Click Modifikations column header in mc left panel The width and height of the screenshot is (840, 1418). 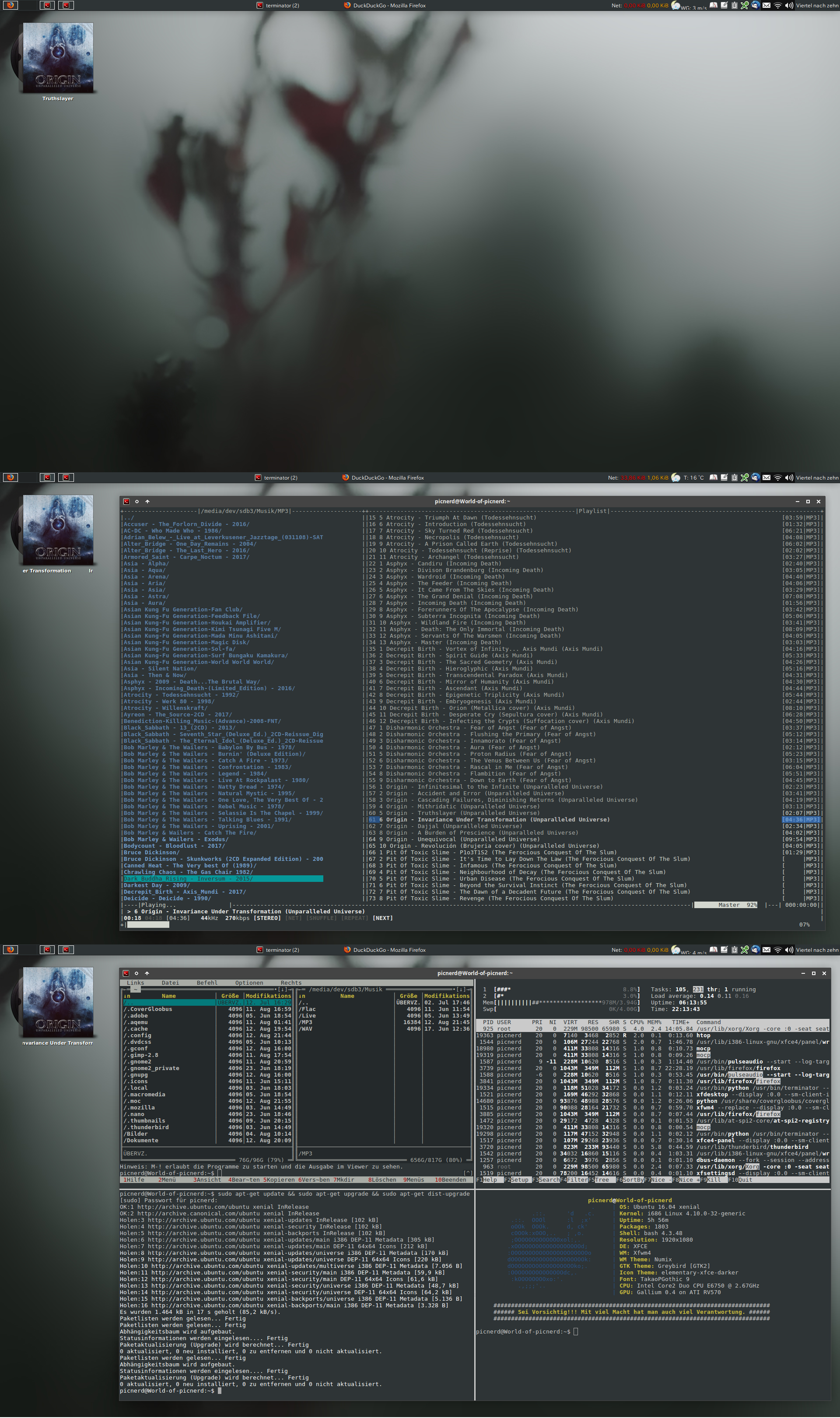(x=268, y=996)
